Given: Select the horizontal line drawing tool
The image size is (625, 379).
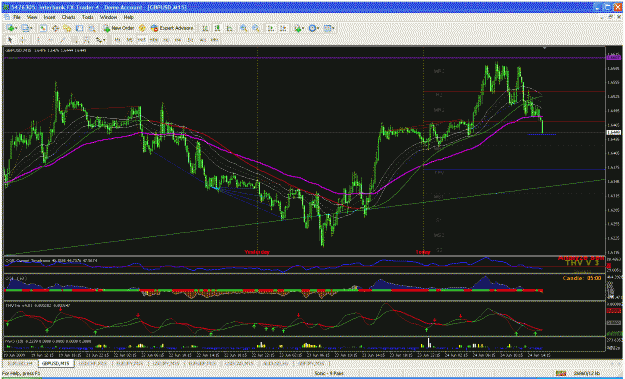Looking at the screenshot, I should (50, 40).
